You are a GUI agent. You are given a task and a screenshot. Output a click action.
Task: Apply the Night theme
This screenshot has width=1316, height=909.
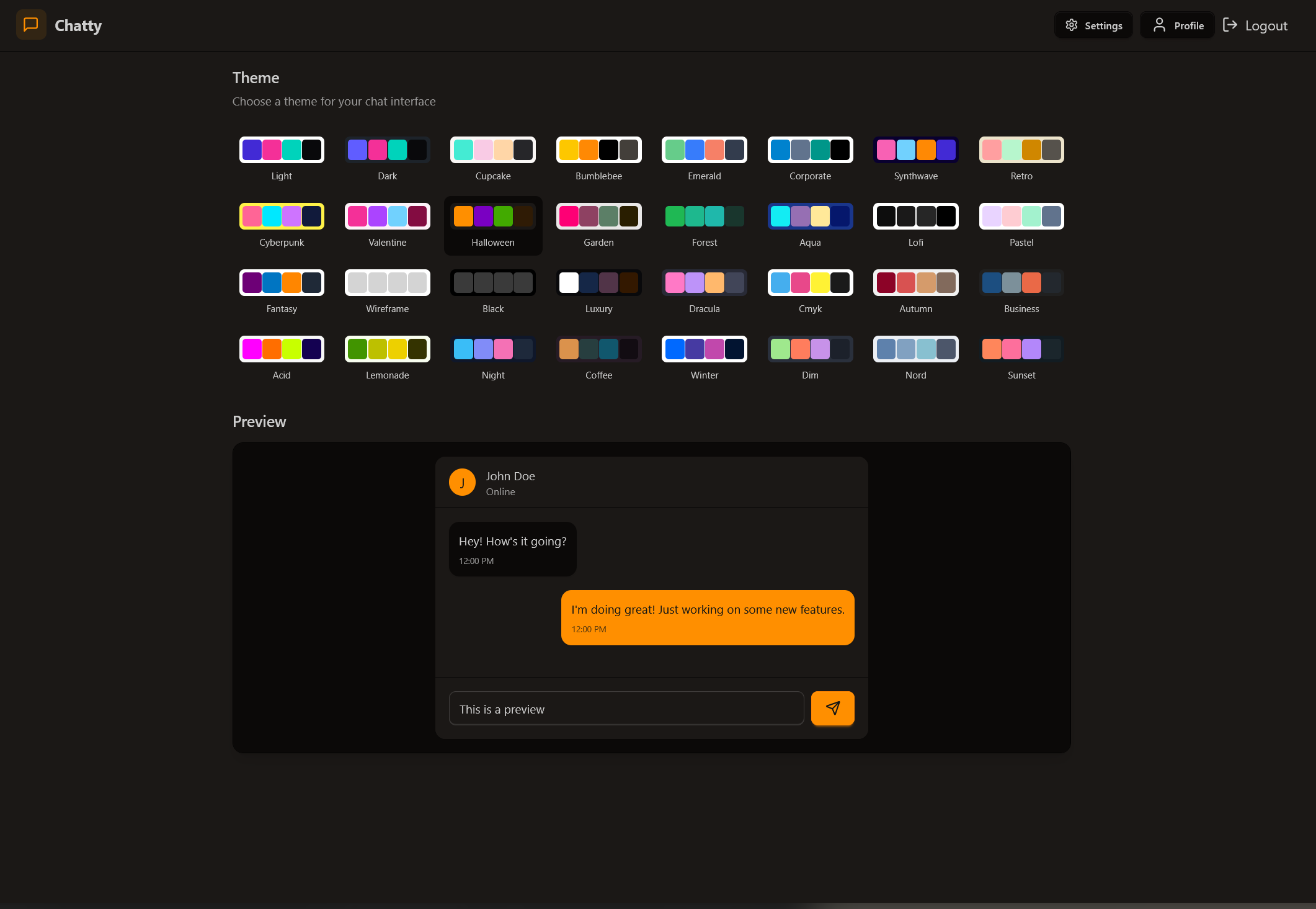493,358
